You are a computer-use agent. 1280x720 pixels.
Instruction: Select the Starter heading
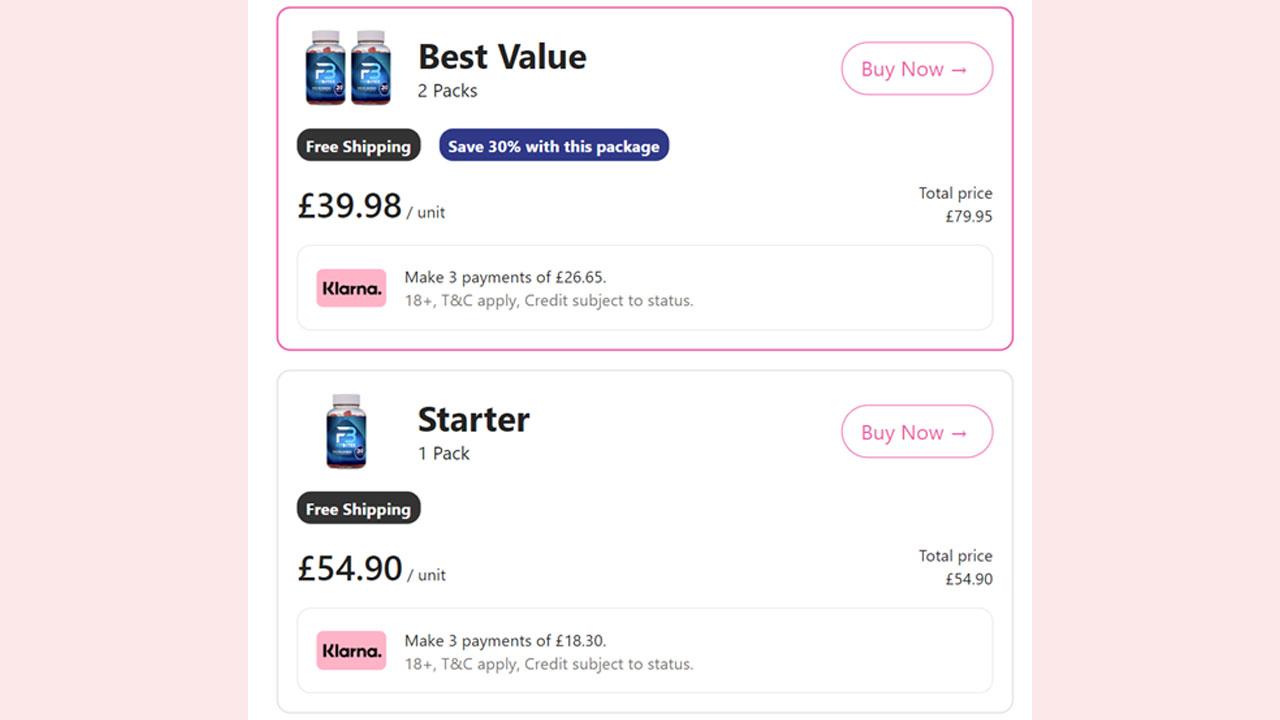click(x=473, y=419)
